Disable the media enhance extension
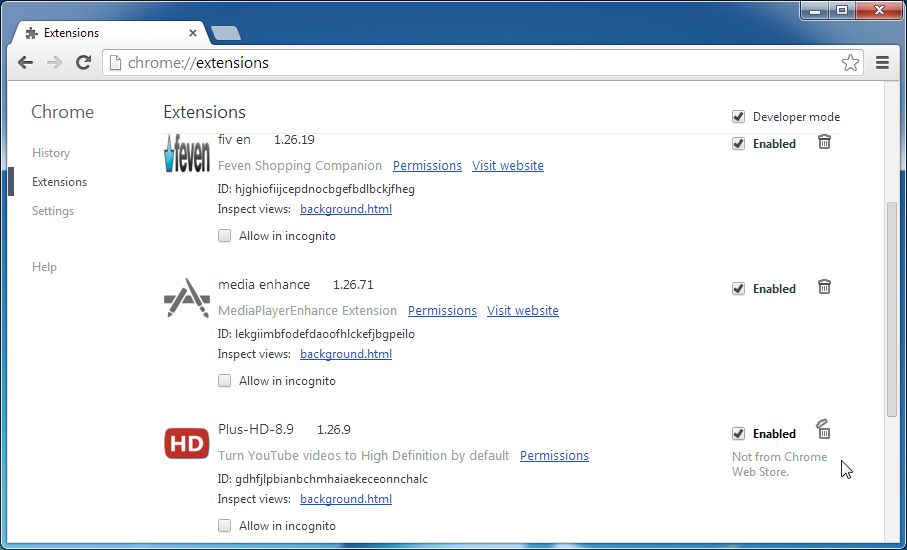This screenshot has height=550, width=907. coord(738,289)
